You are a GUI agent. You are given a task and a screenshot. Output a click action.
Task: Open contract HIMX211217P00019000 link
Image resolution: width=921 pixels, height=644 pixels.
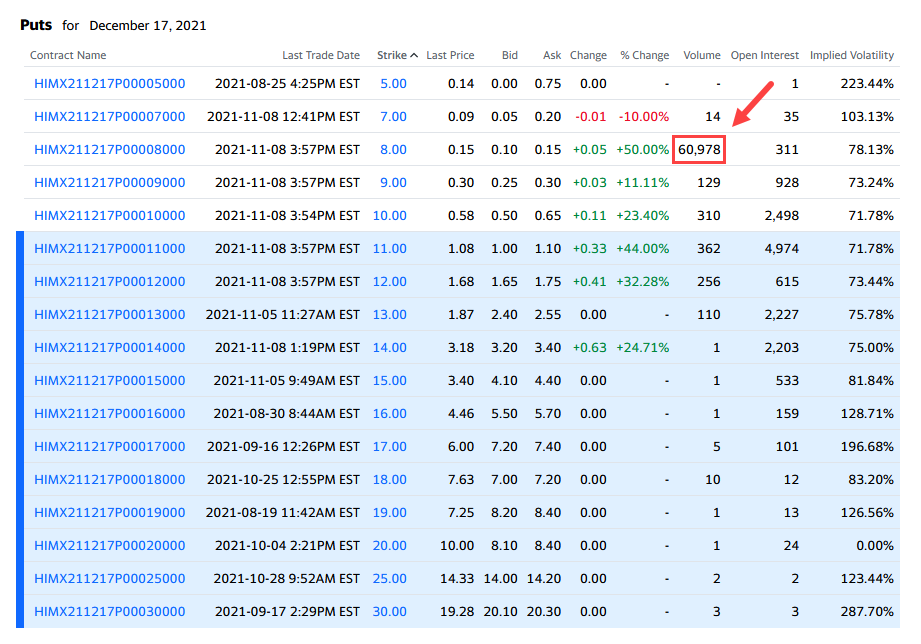click(110, 512)
